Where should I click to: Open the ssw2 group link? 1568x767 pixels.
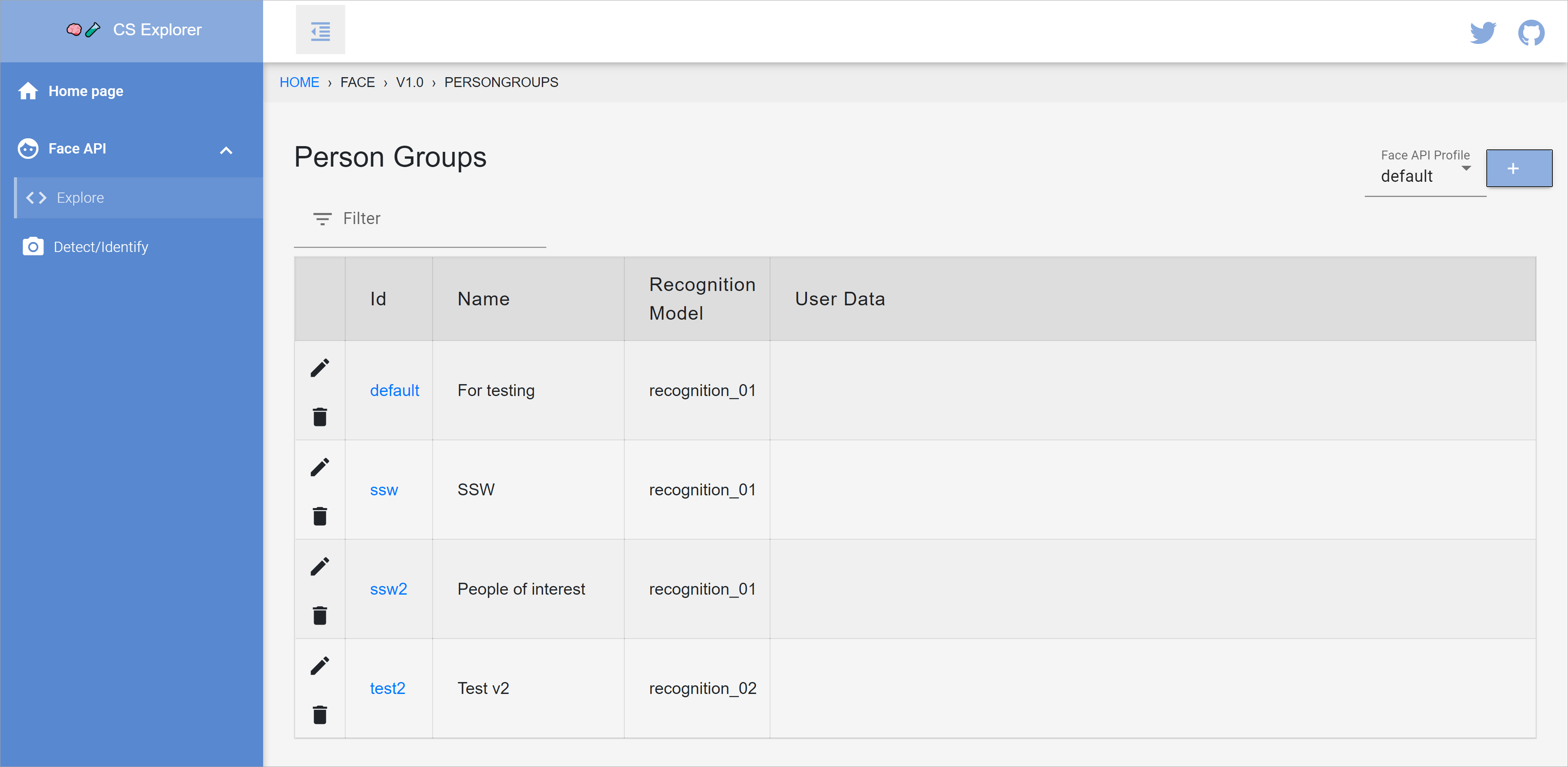pyautogui.click(x=388, y=588)
